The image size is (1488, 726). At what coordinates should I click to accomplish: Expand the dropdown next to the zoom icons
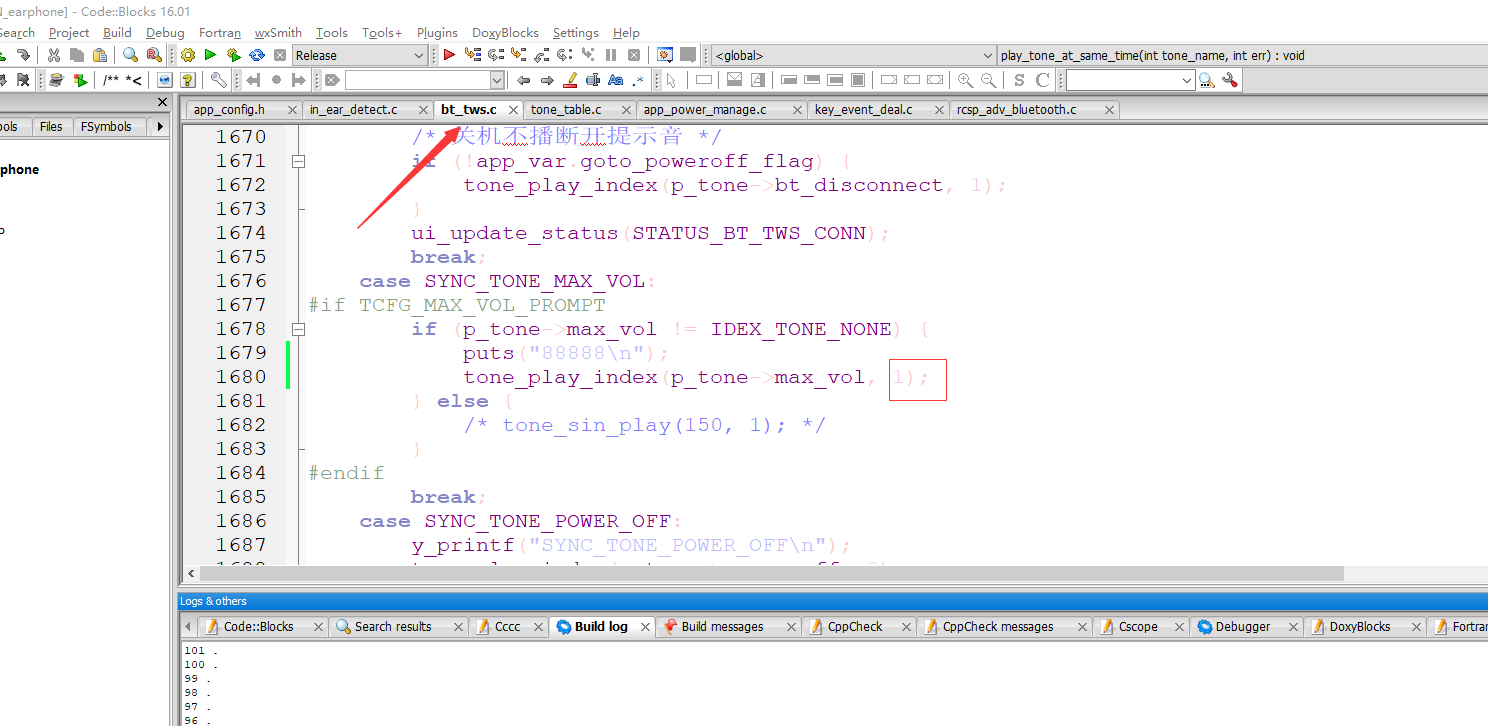tap(1187, 80)
